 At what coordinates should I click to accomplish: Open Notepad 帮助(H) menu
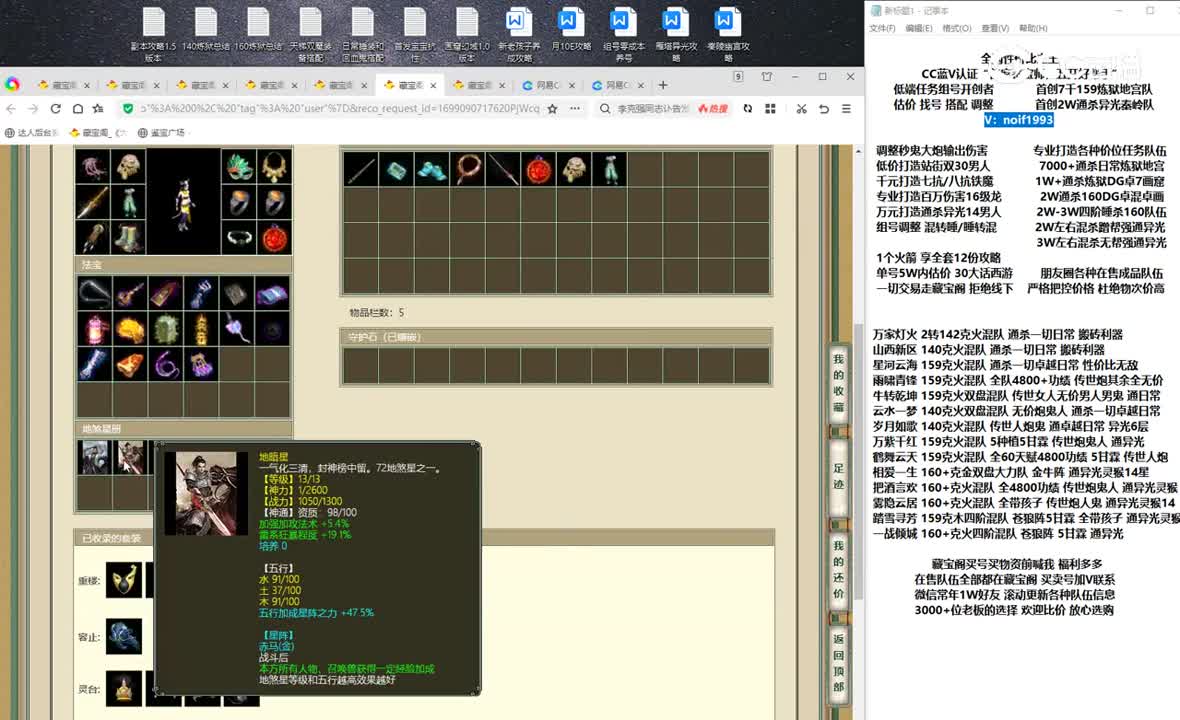coord(1033,29)
